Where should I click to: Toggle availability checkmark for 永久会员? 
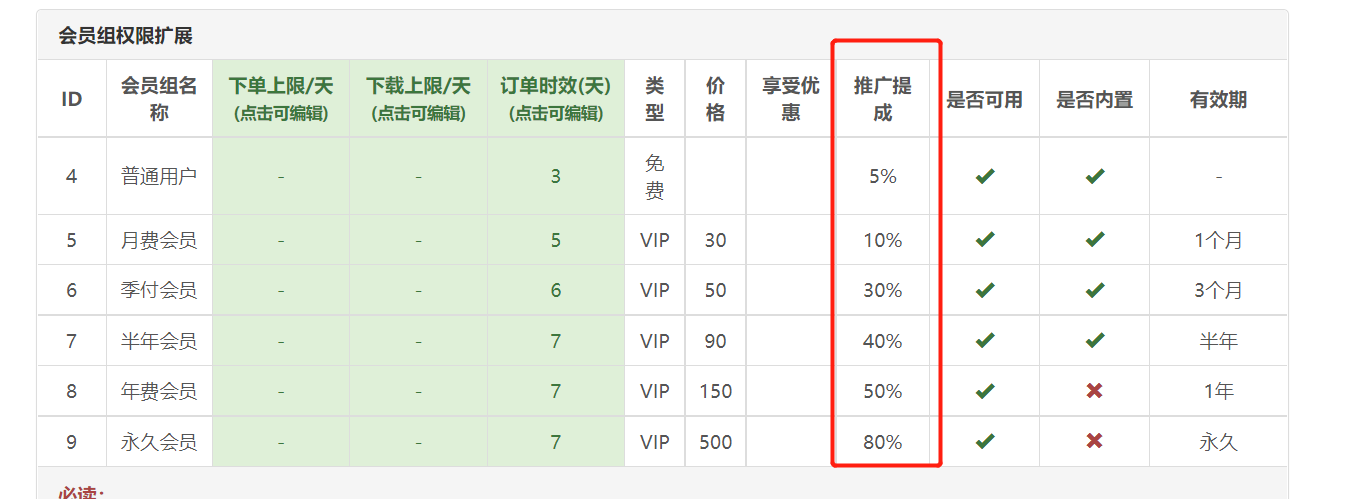(x=985, y=441)
